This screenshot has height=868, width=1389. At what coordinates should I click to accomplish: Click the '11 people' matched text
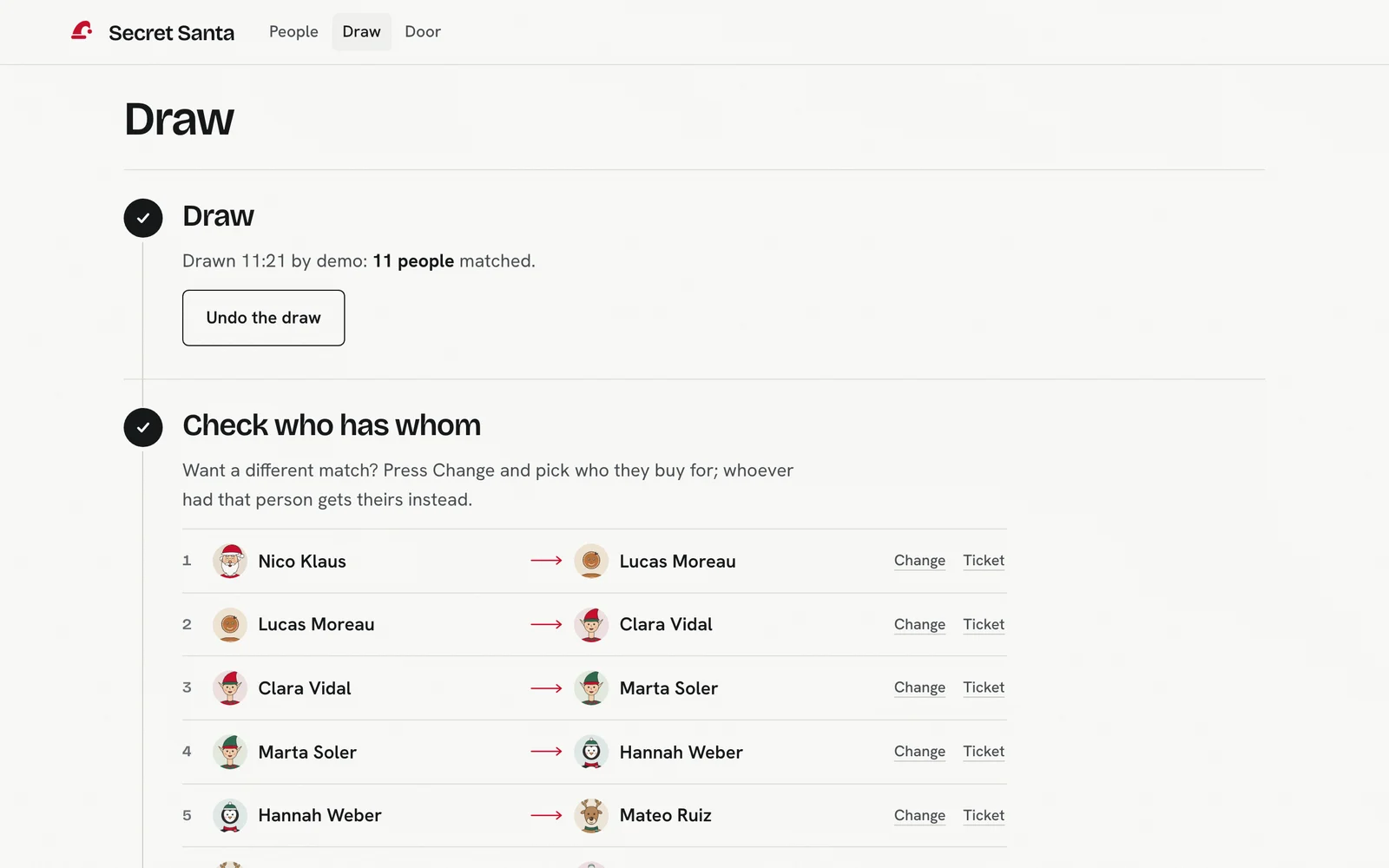pos(413,261)
